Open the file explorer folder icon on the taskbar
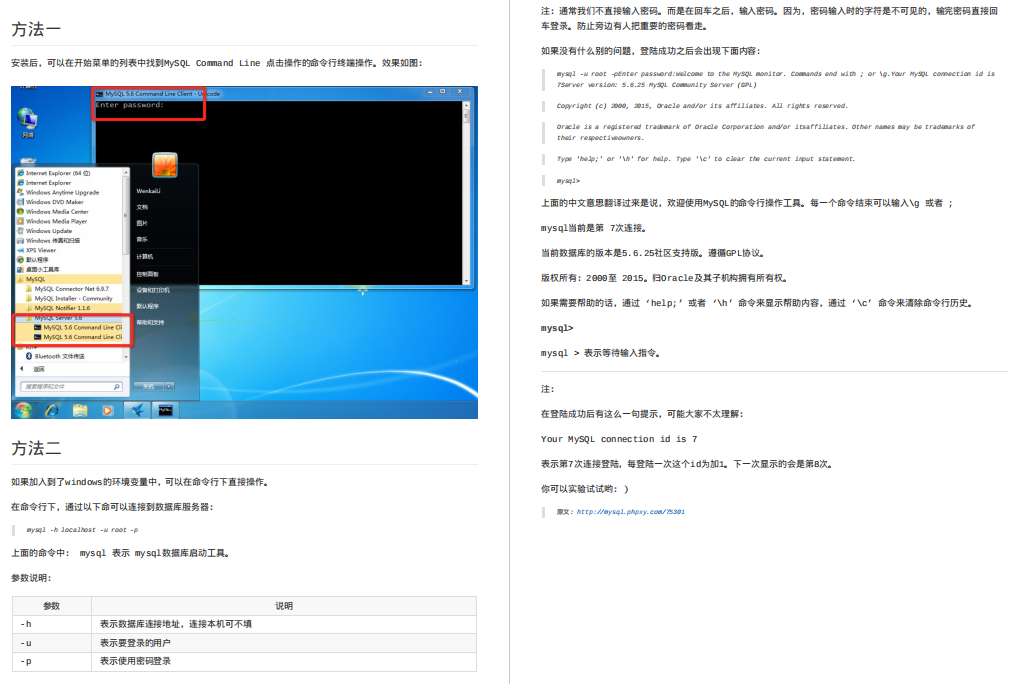 80,410
